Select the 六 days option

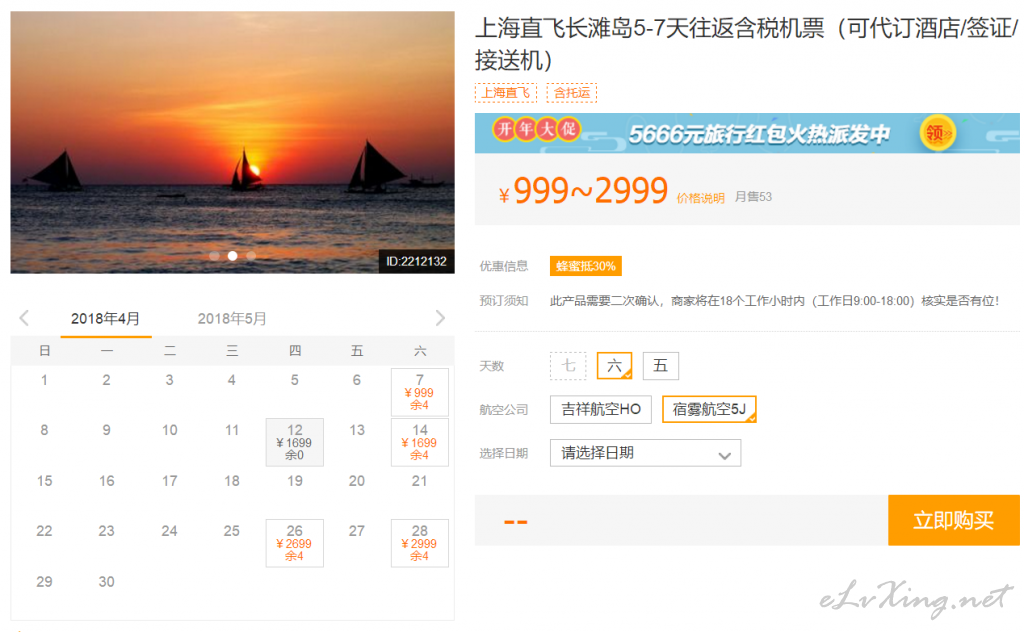pos(614,366)
